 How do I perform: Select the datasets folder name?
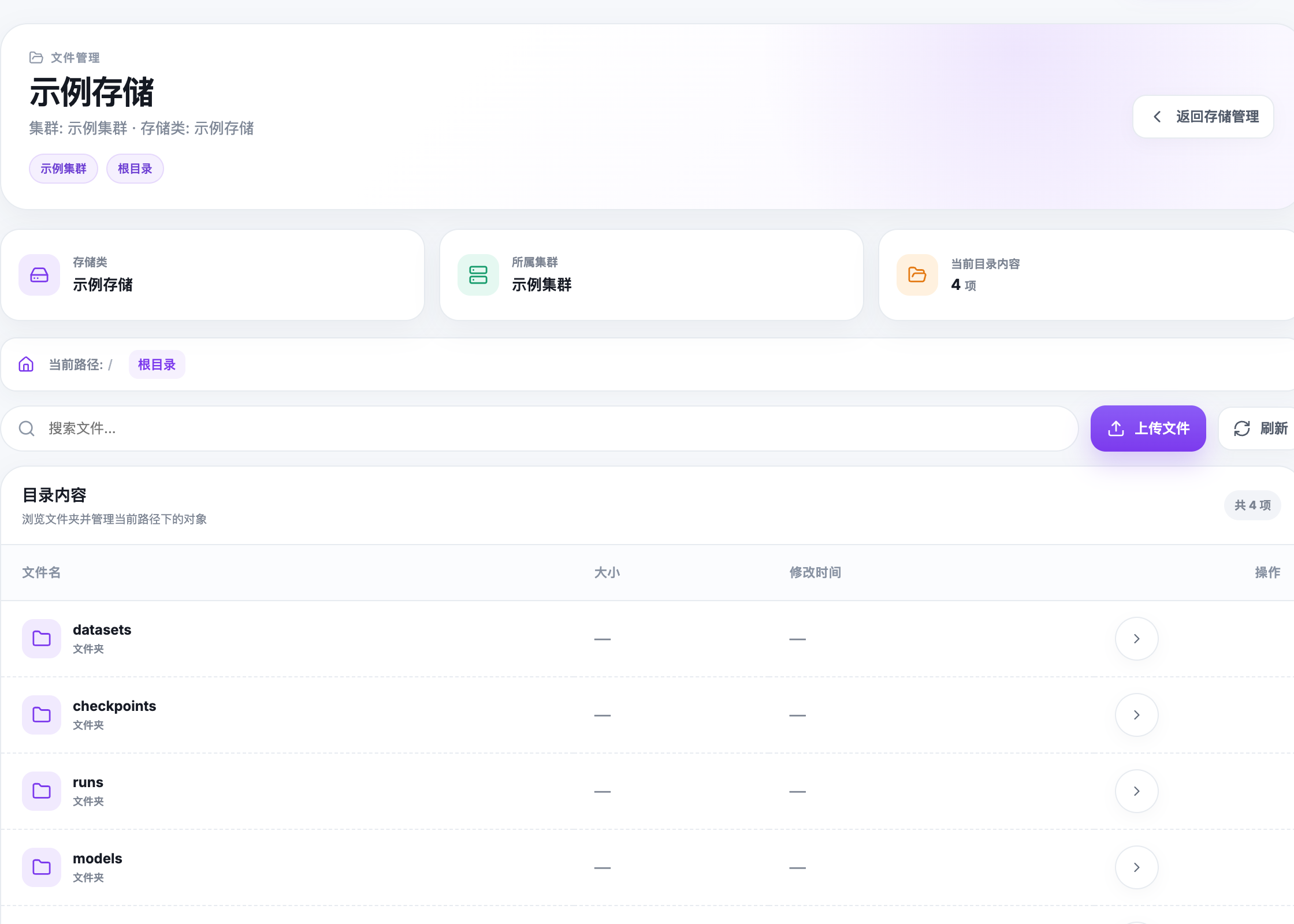[x=102, y=629]
